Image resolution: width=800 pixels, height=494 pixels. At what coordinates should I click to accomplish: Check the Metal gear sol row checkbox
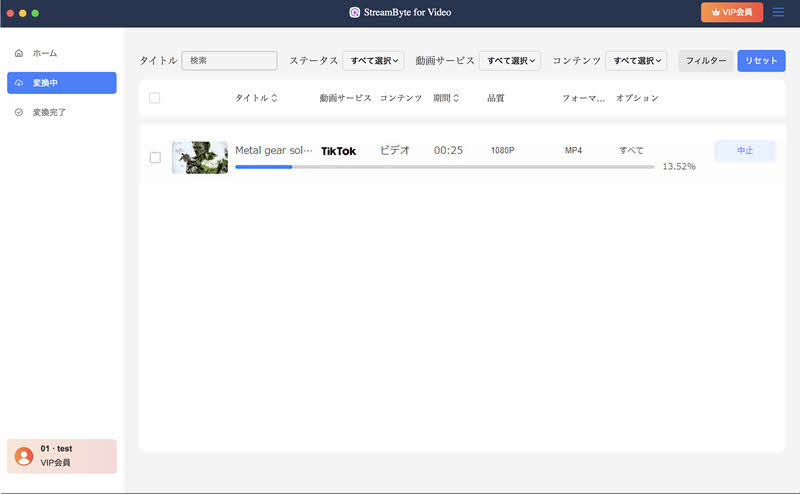click(x=155, y=157)
